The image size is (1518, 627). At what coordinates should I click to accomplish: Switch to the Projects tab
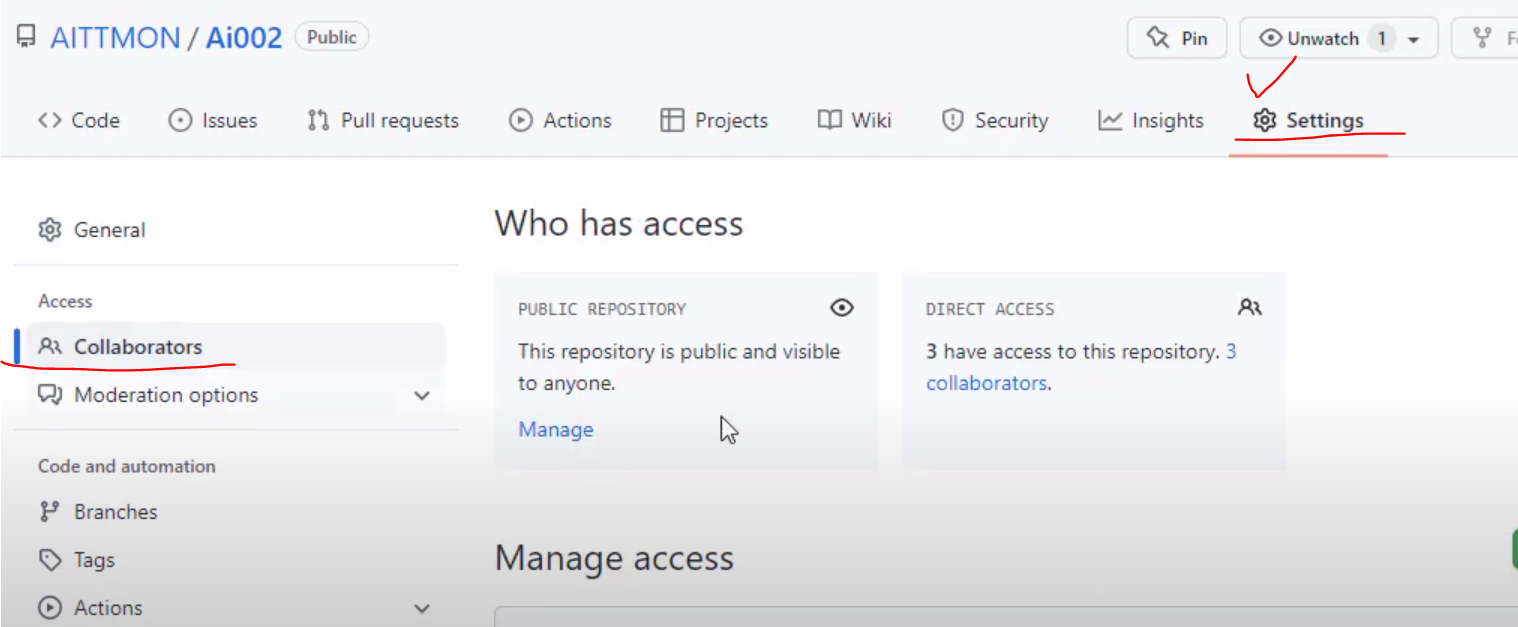[x=714, y=120]
